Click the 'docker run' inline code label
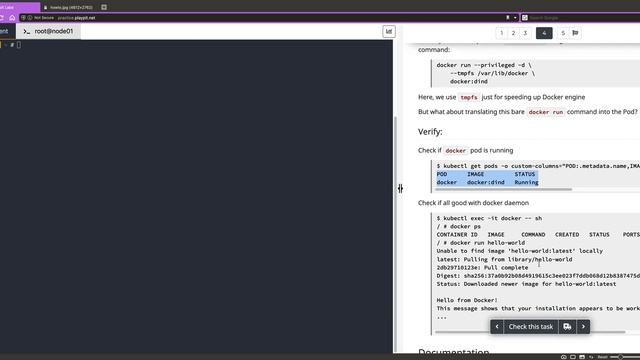The image size is (640, 360). 545,112
